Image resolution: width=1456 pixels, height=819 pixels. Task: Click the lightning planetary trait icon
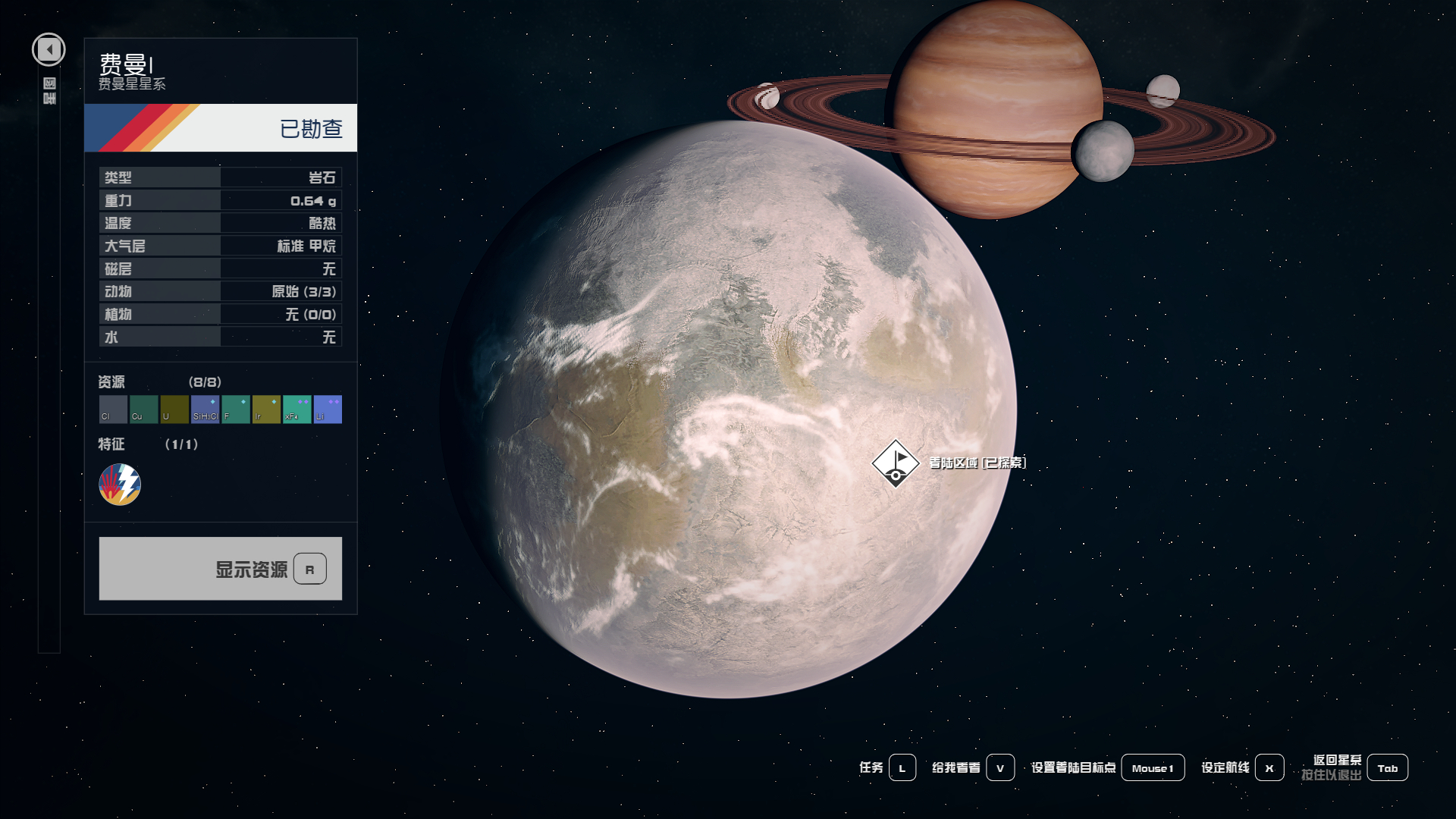[x=120, y=485]
